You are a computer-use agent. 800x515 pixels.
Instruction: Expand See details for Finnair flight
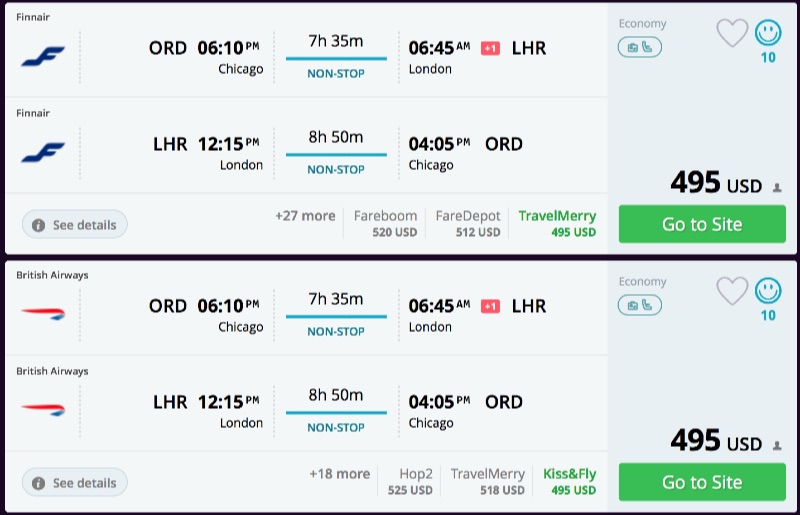coord(74,225)
